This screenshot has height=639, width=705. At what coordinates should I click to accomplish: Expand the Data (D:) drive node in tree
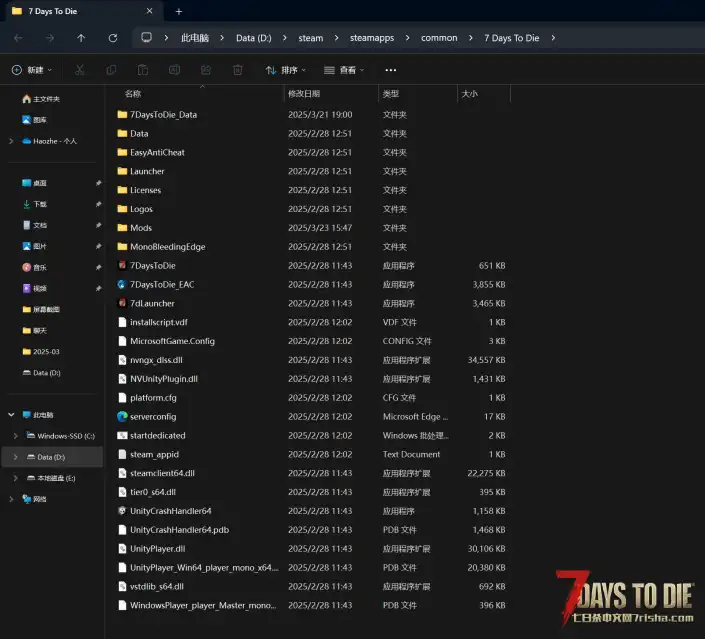coord(15,457)
